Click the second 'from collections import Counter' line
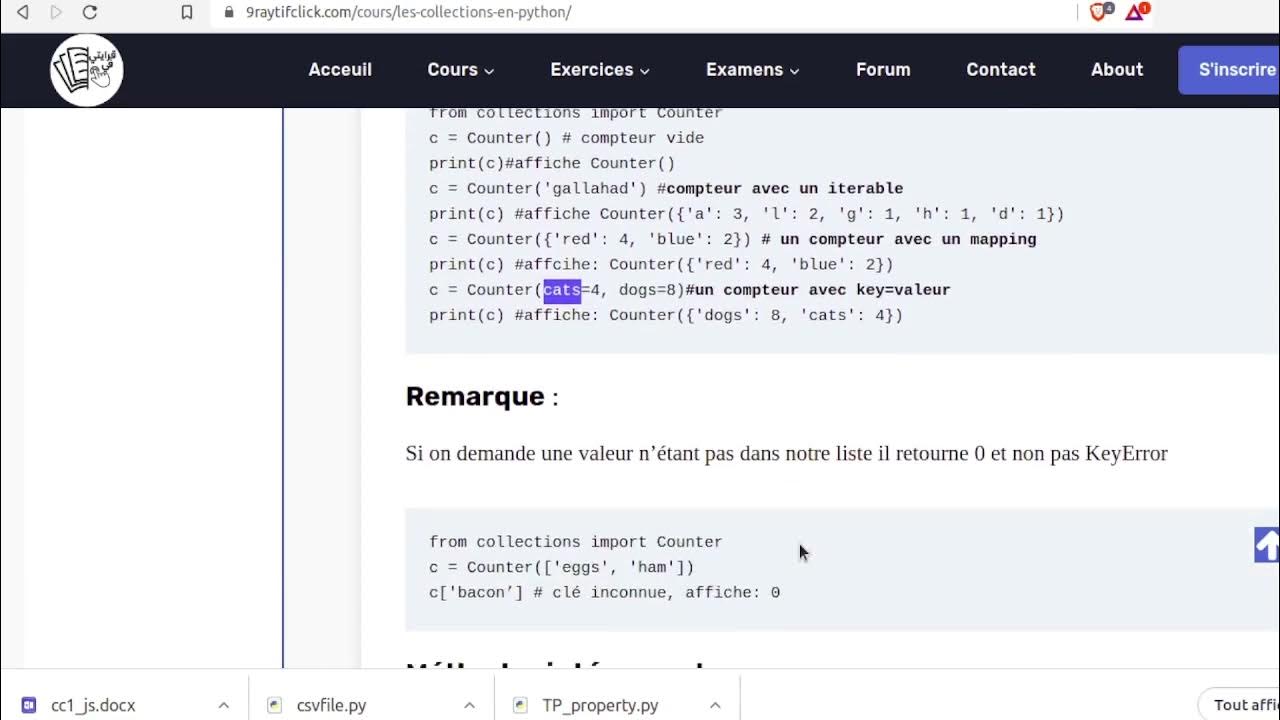This screenshot has width=1280, height=720. click(x=575, y=541)
